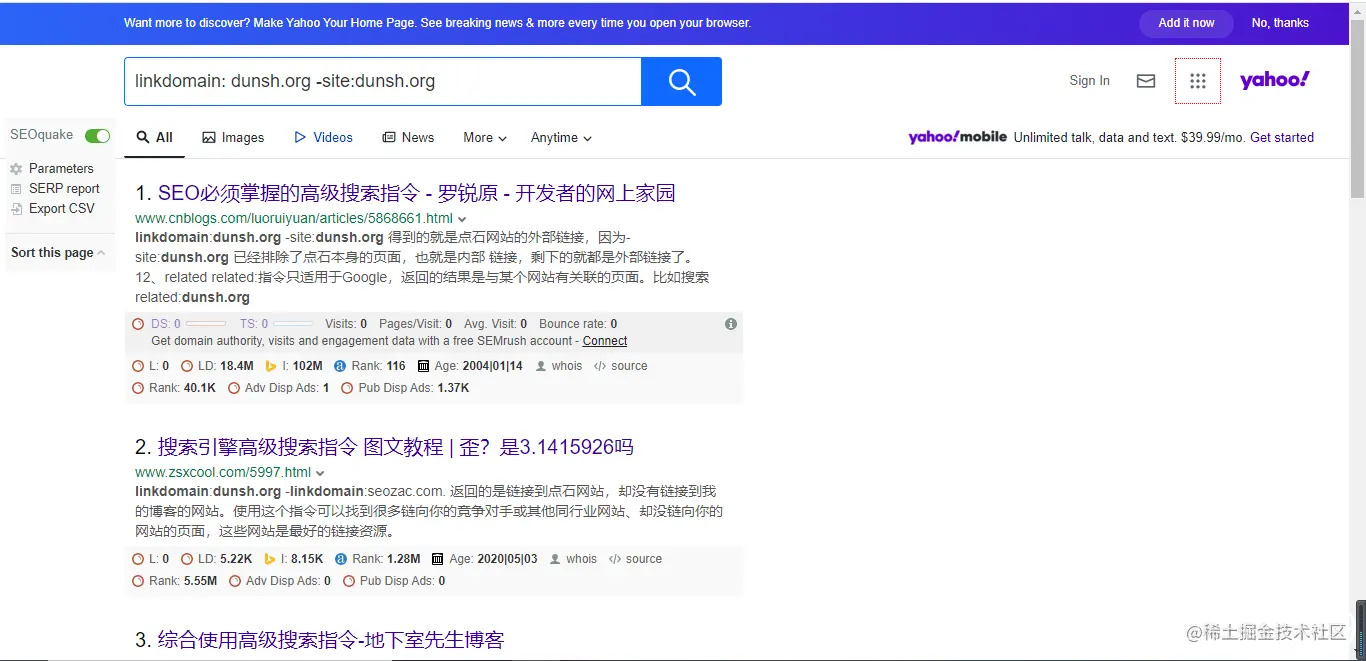Click the whois person icon for zsxcool result
This screenshot has height=661, width=1366.
click(x=556, y=559)
